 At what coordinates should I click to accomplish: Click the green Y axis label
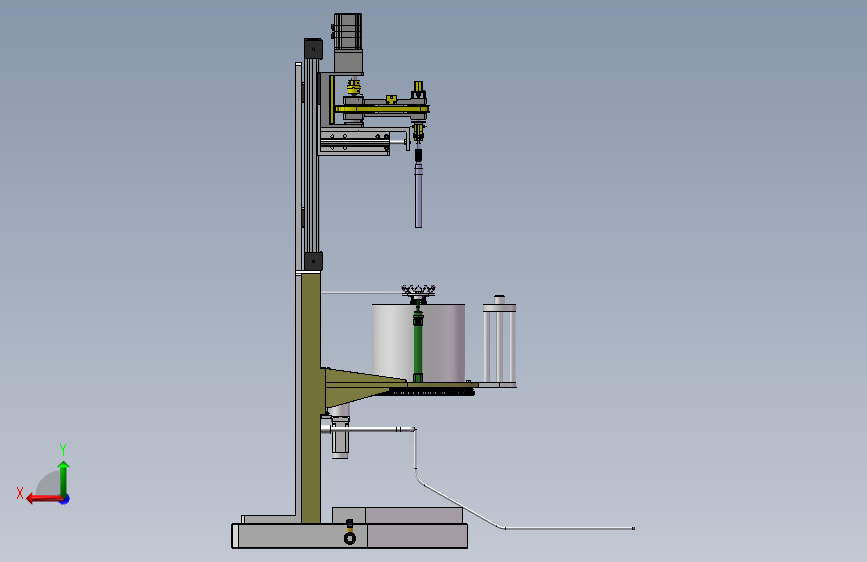pyautogui.click(x=63, y=449)
